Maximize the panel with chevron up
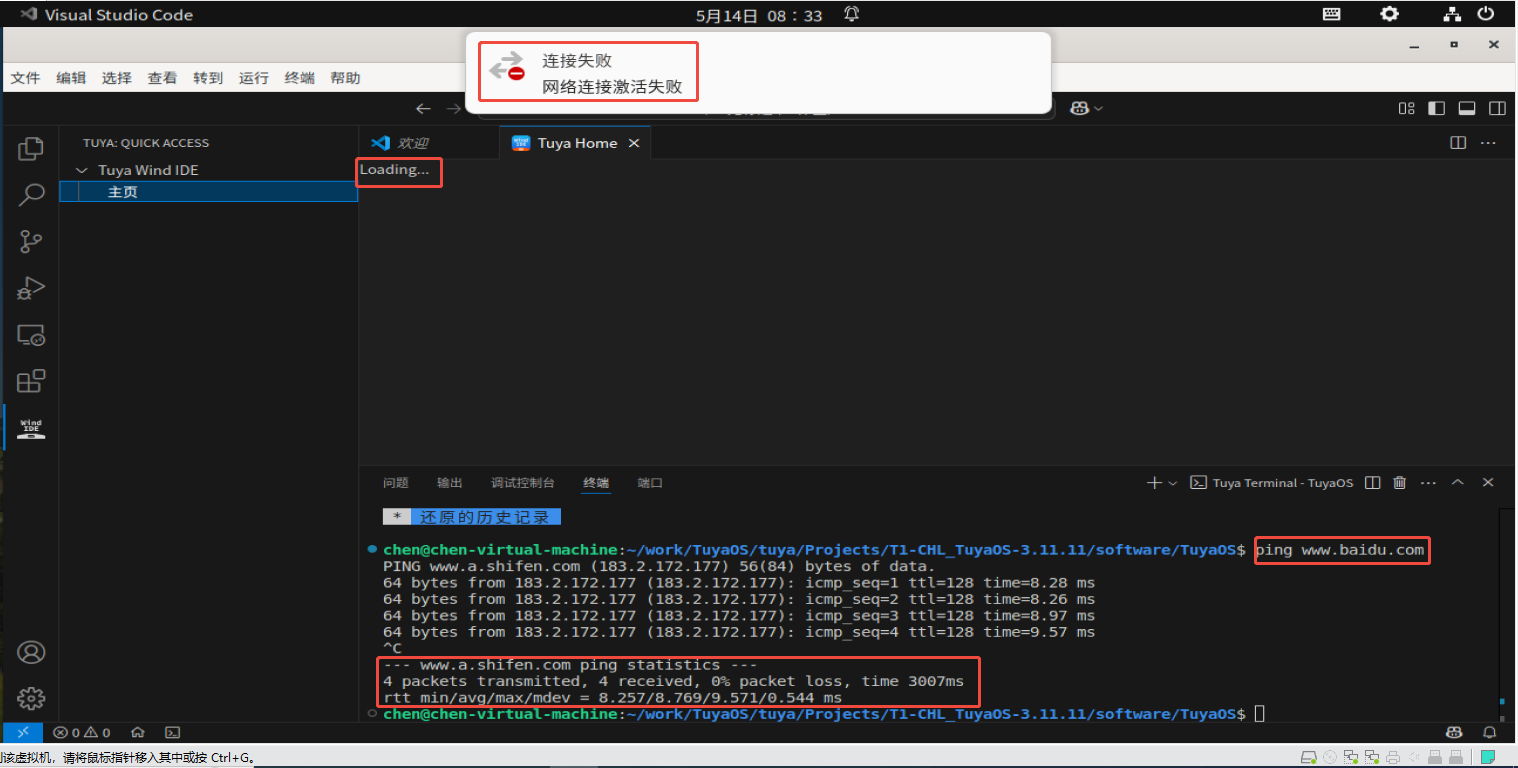This screenshot has width=1518, height=768. 1458,483
